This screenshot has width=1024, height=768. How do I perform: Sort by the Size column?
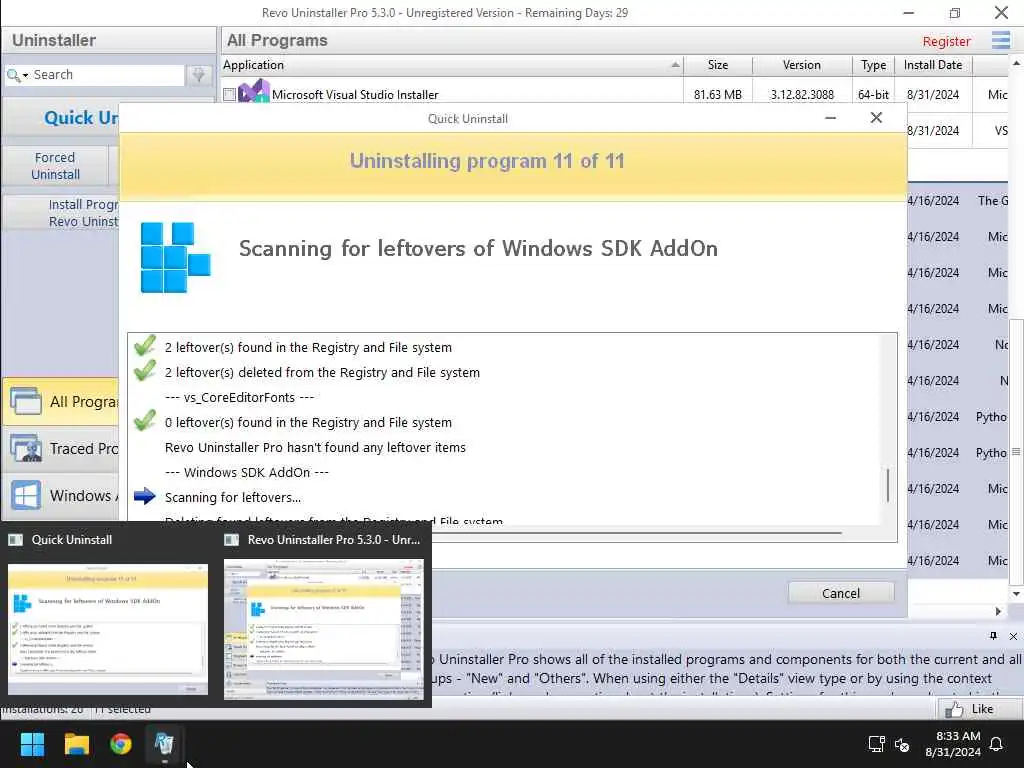pos(718,65)
